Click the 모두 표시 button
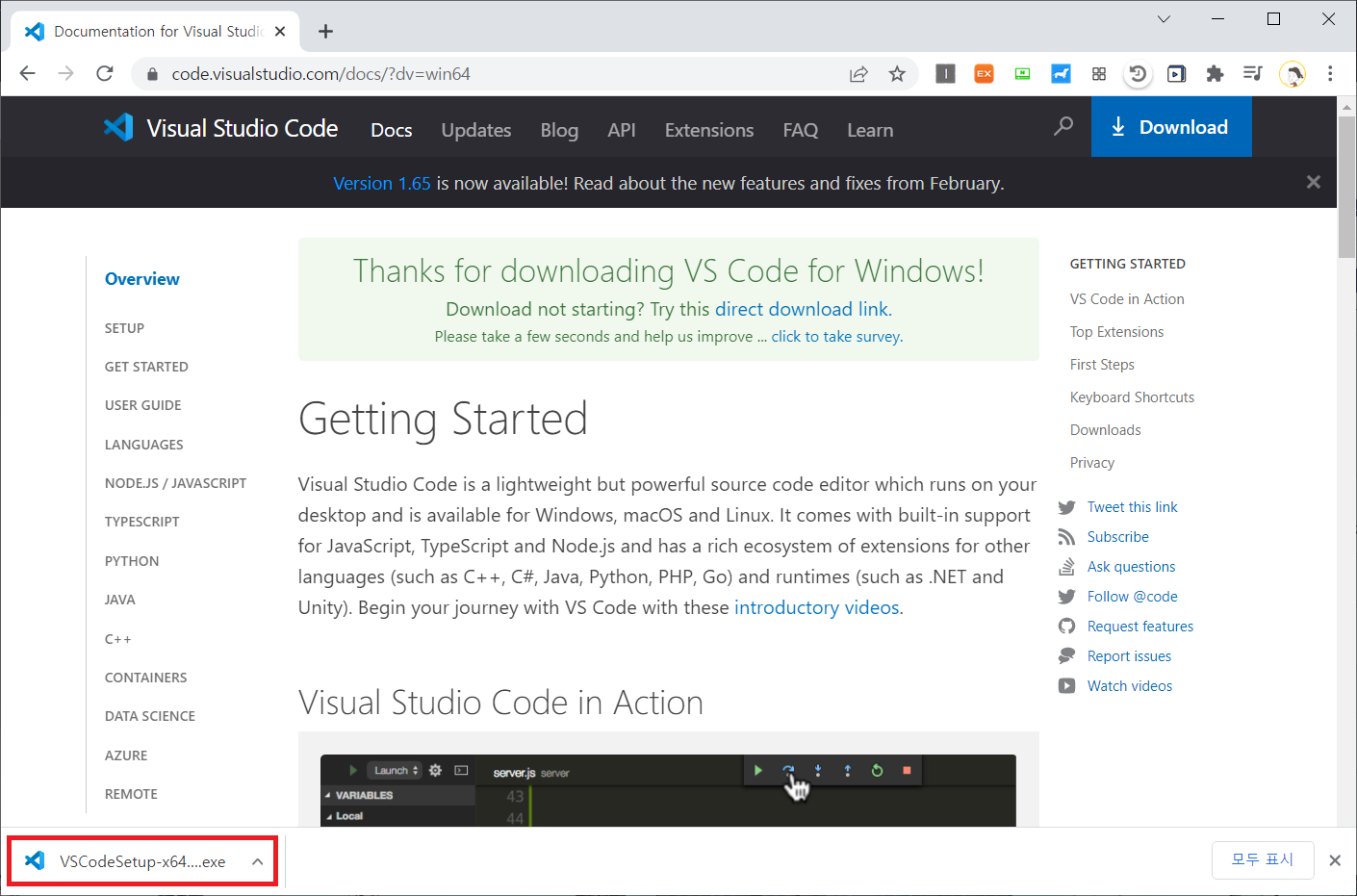This screenshot has height=896, width=1357. [1263, 859]
